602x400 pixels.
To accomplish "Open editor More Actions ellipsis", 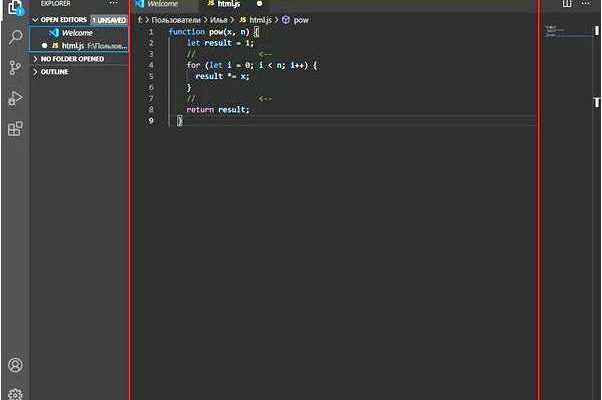I will click(x=585, y=3).
